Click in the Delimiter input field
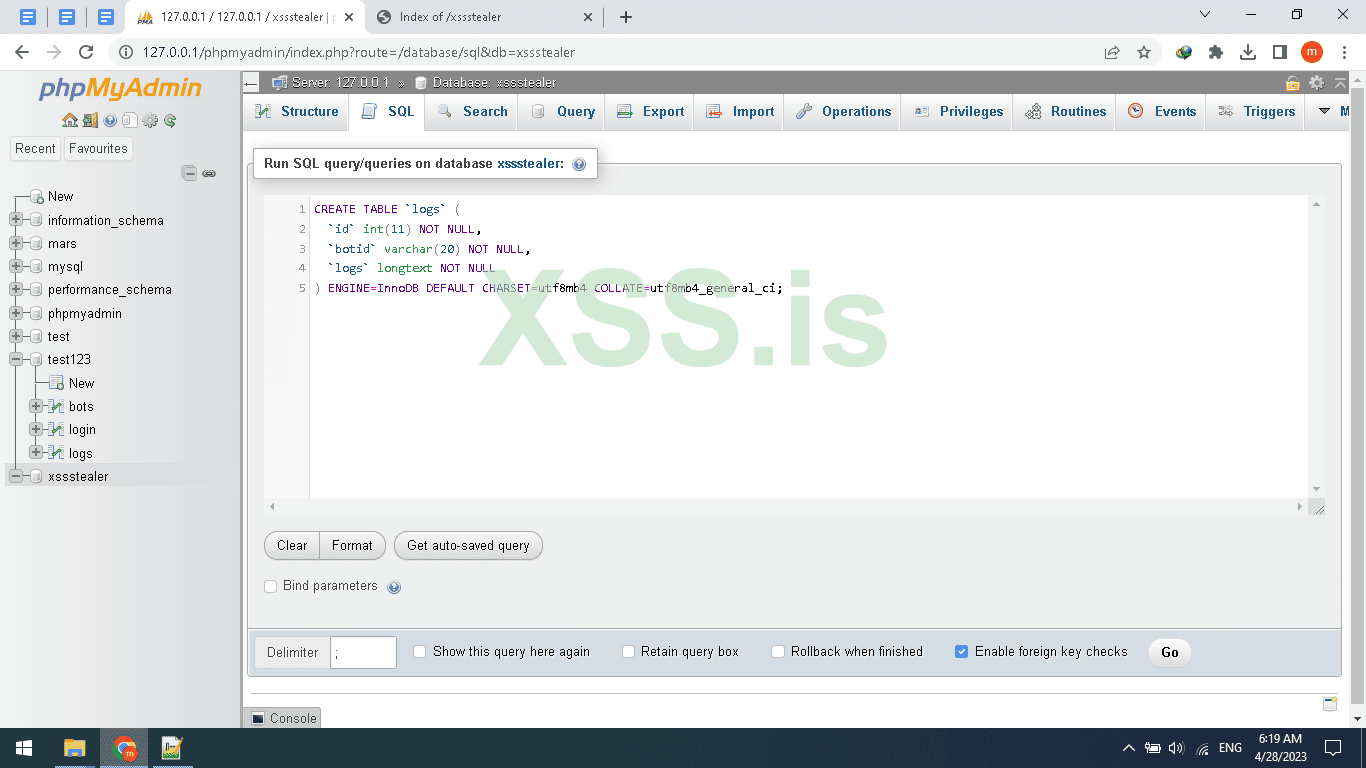 [363, 652]
